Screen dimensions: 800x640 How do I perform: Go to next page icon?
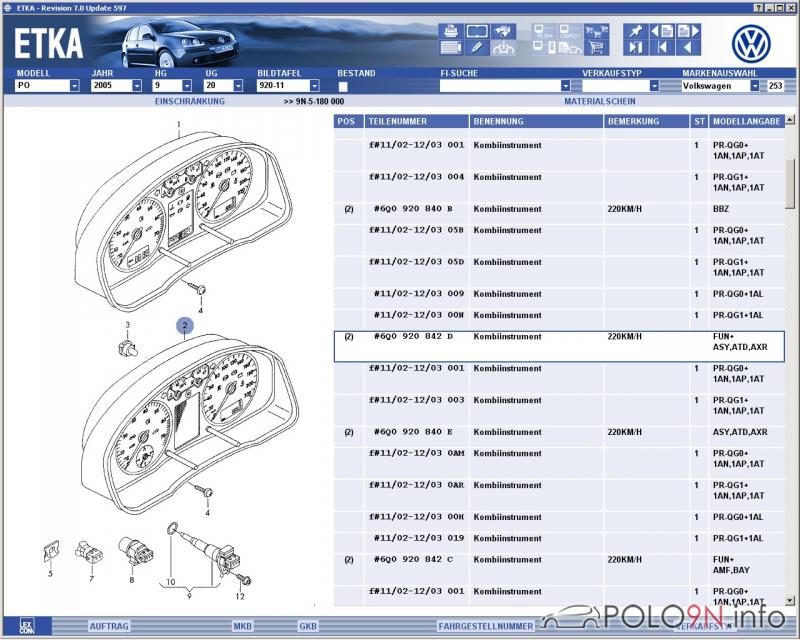(x=688, y=32)
